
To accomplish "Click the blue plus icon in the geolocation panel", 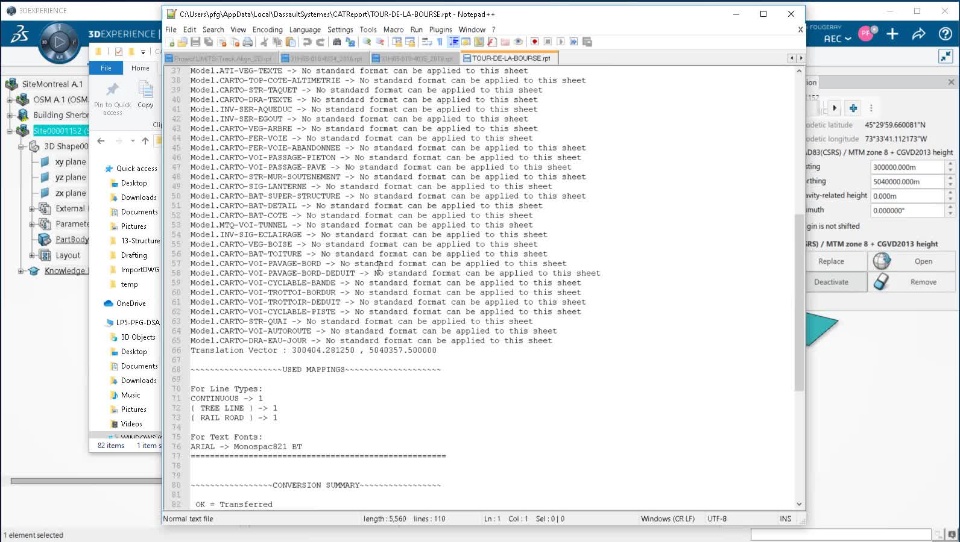I will [853, 108].
